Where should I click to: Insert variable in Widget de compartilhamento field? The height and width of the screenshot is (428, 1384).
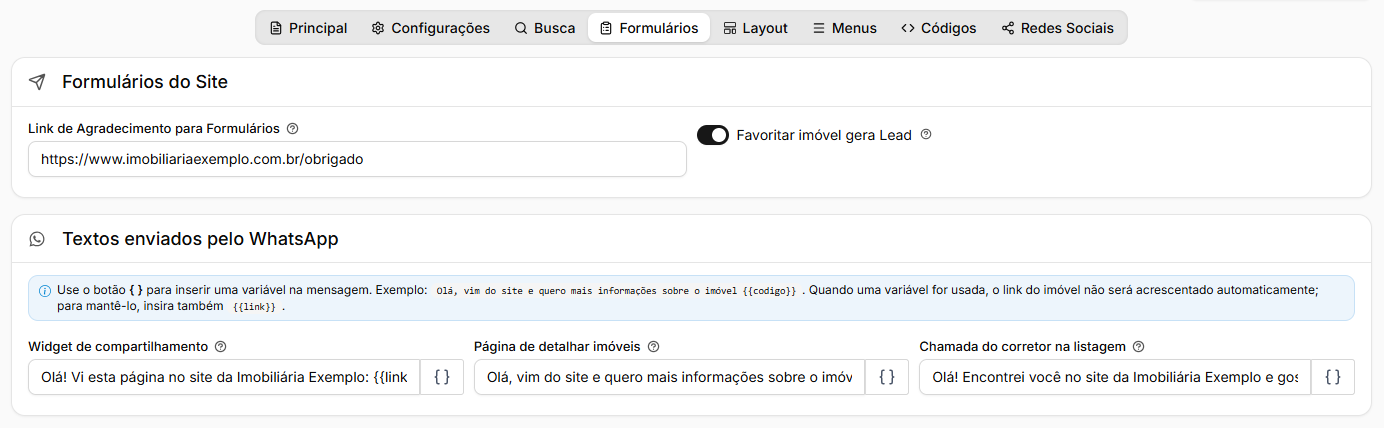(442, 377)
